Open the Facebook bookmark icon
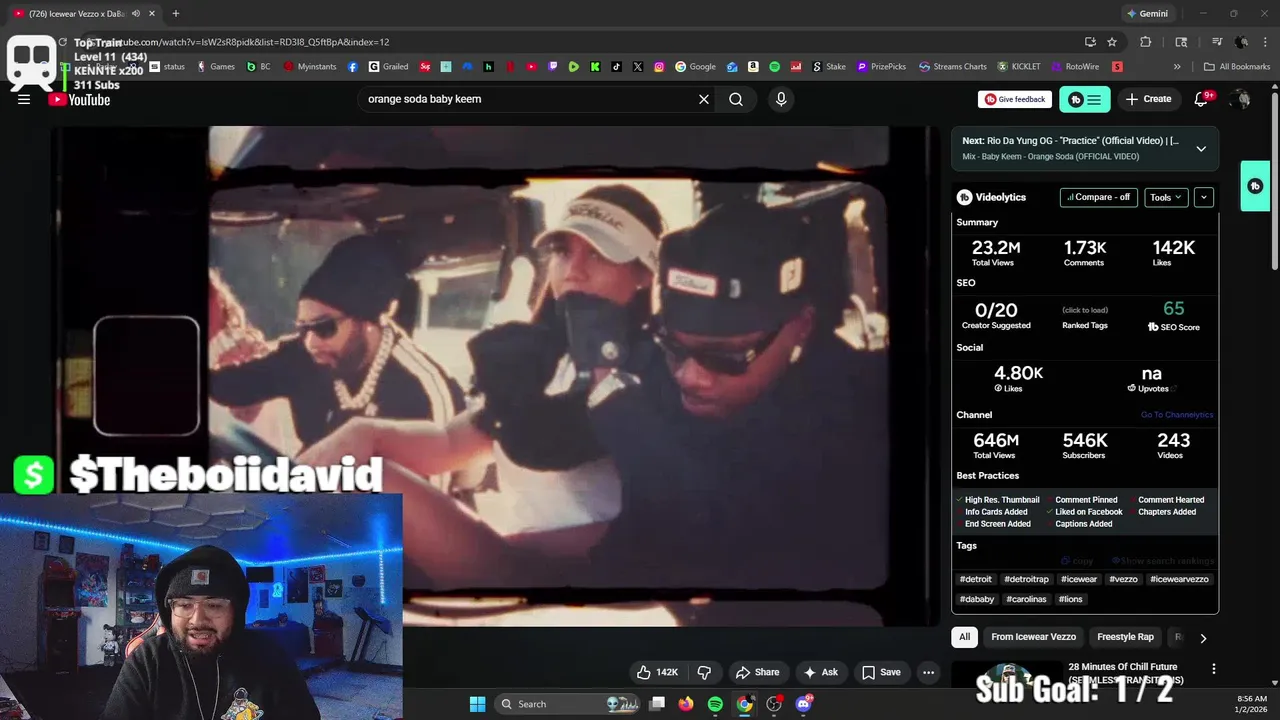The image size is (1280, 720). [353, 67]
